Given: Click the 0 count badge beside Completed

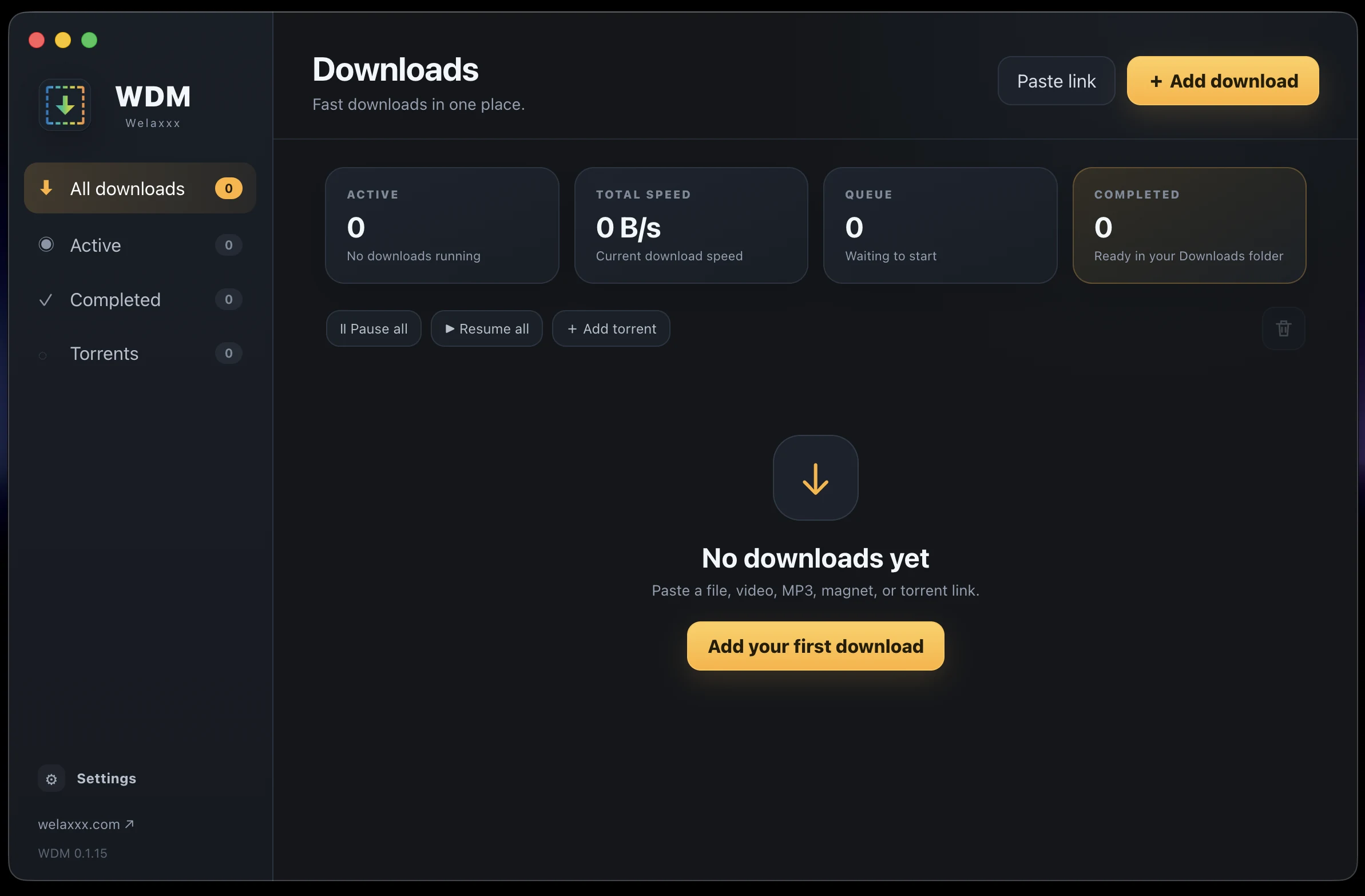Looking at the screenshot, I should point(228,299).
